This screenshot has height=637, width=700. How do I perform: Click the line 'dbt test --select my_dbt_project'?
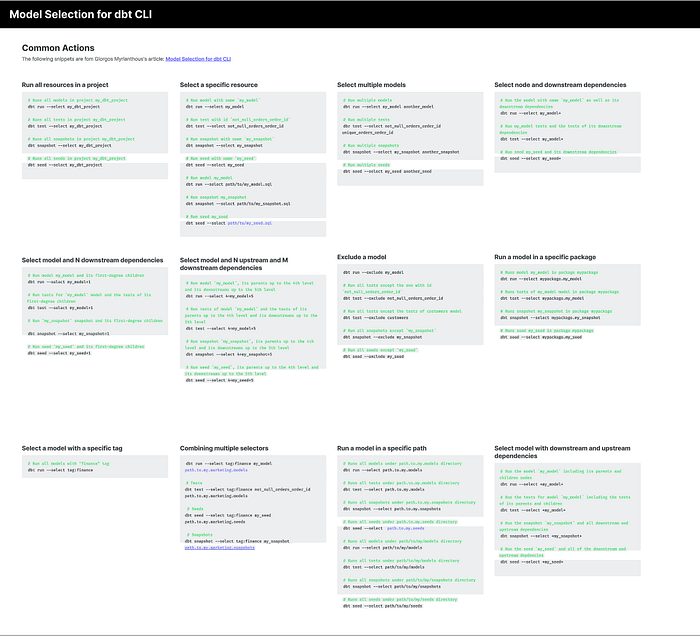[x=65, y=126]
